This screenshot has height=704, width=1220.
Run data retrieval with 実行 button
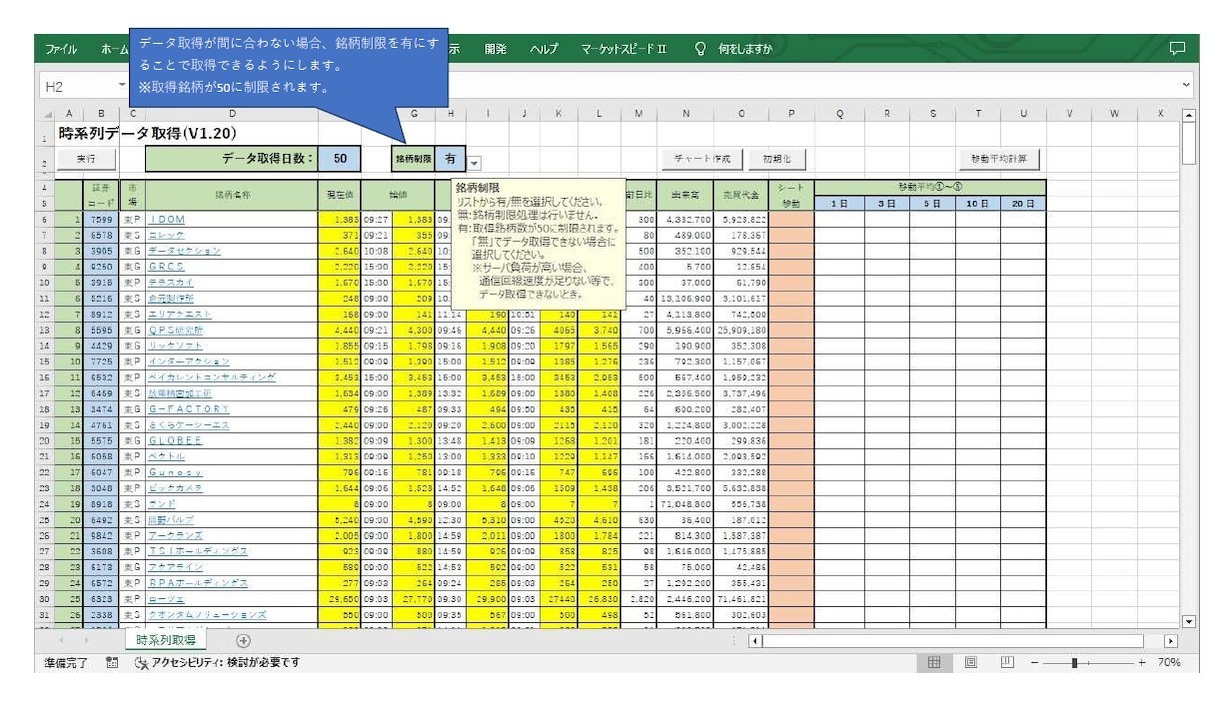click(86, 158)
